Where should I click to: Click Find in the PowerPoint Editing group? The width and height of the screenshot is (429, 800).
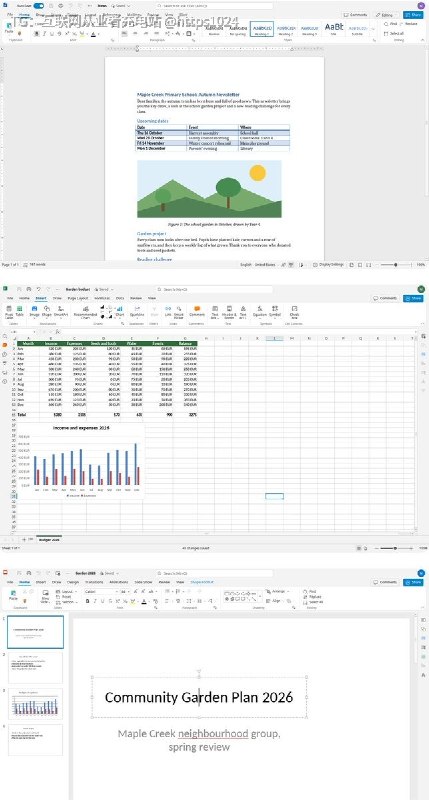click(x=310, y=591)
